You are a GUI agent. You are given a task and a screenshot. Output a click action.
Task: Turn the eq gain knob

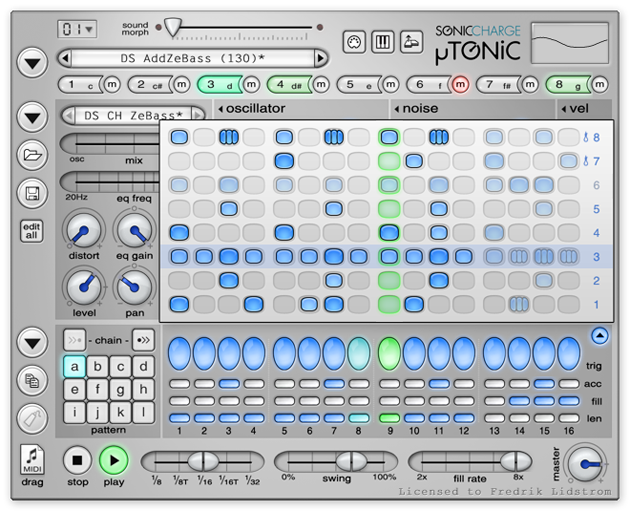(x=134, y=230)
